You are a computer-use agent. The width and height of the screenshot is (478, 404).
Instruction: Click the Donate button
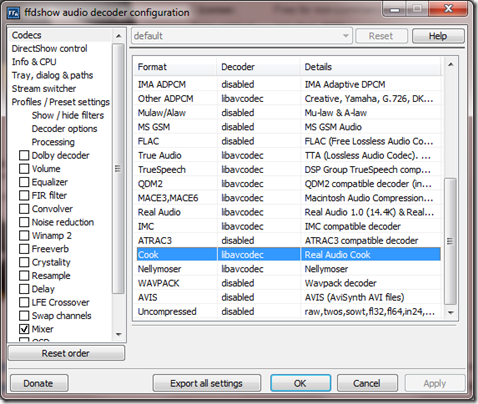(39, 383)
